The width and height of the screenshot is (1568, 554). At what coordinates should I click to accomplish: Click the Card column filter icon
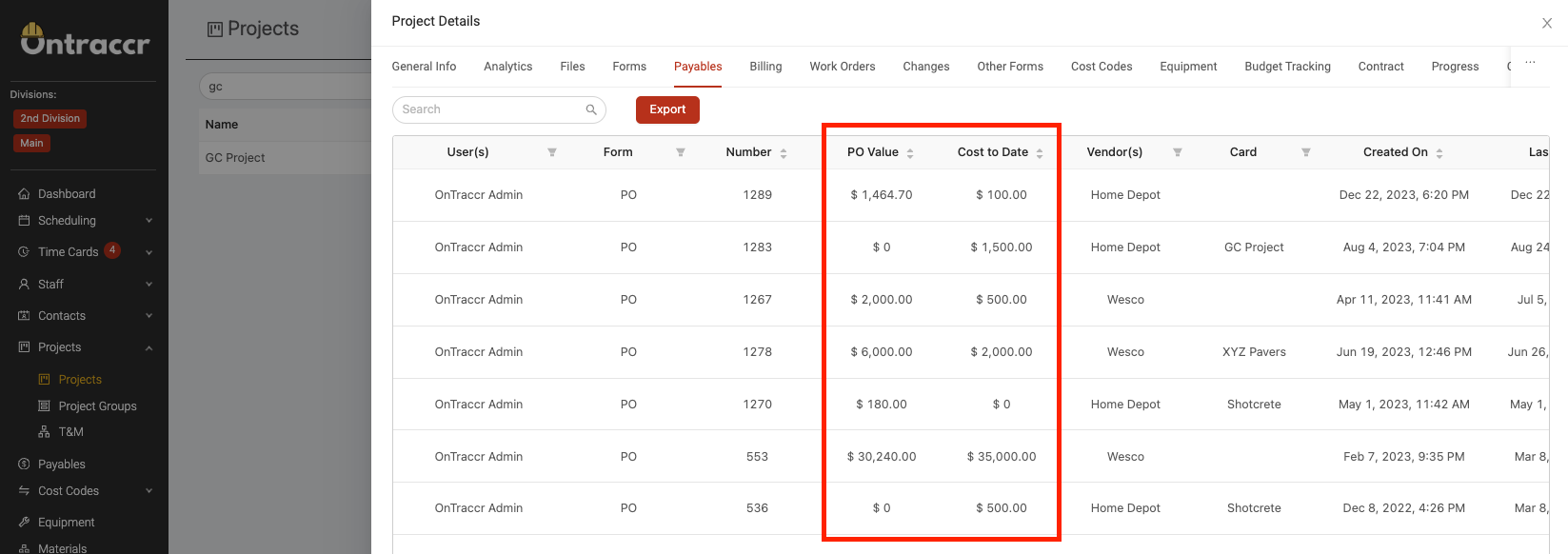(x=1306, y=152)
